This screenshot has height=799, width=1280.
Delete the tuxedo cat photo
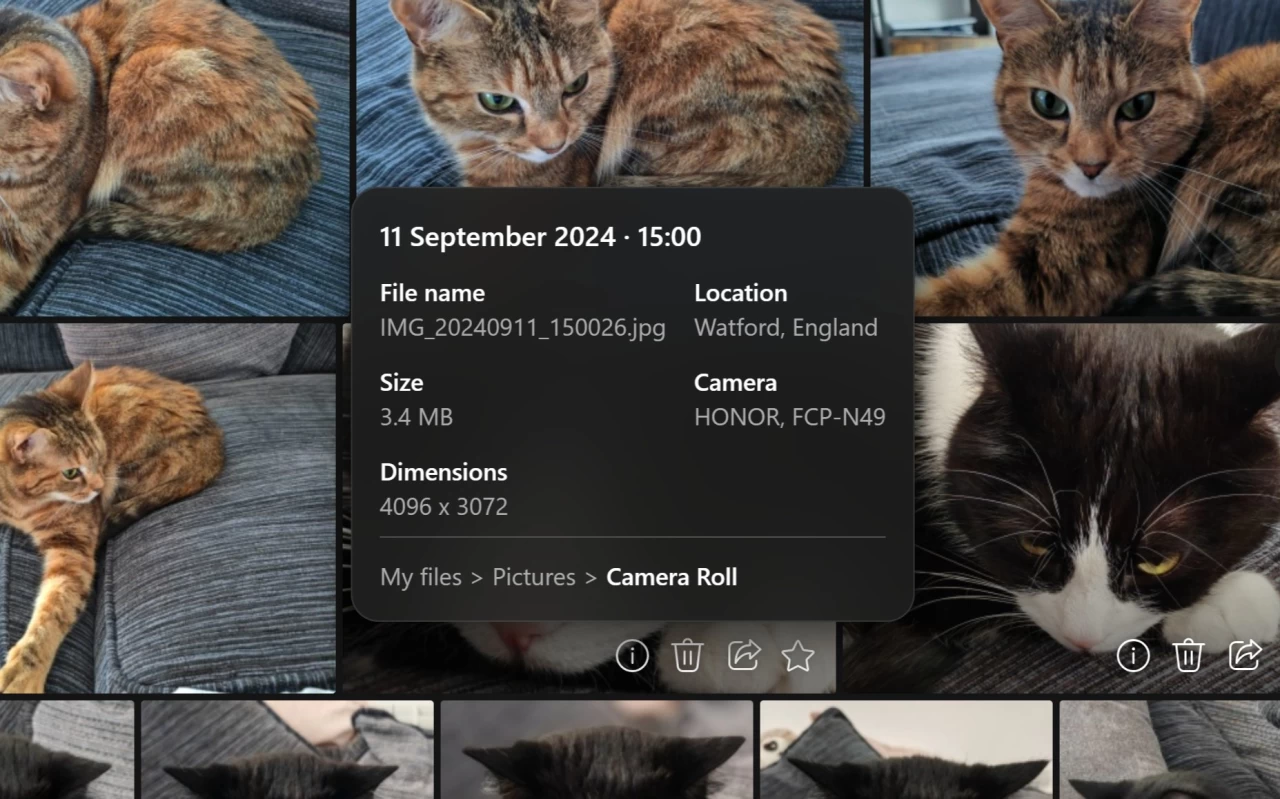coord(1188,656)
